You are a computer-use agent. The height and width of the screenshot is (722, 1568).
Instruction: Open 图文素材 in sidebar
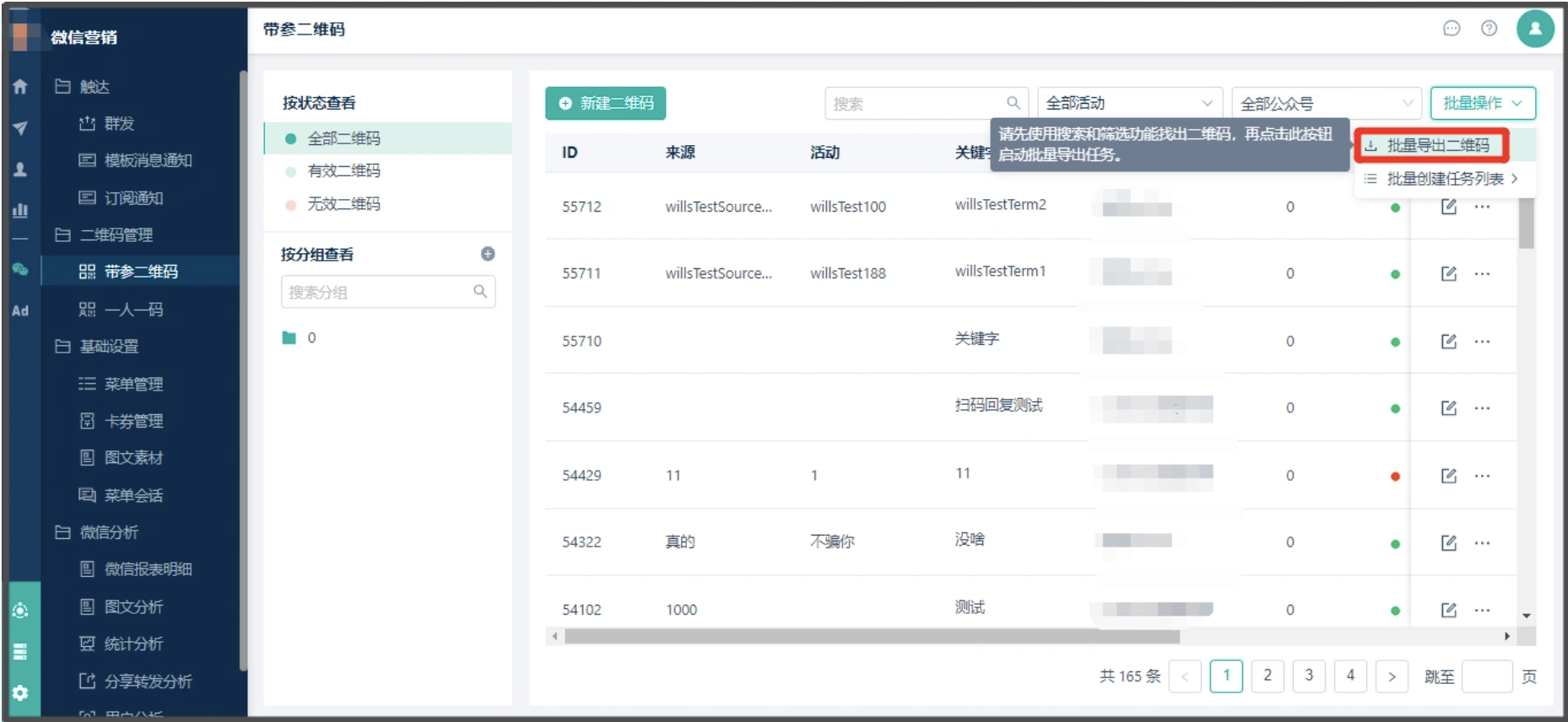121,458
